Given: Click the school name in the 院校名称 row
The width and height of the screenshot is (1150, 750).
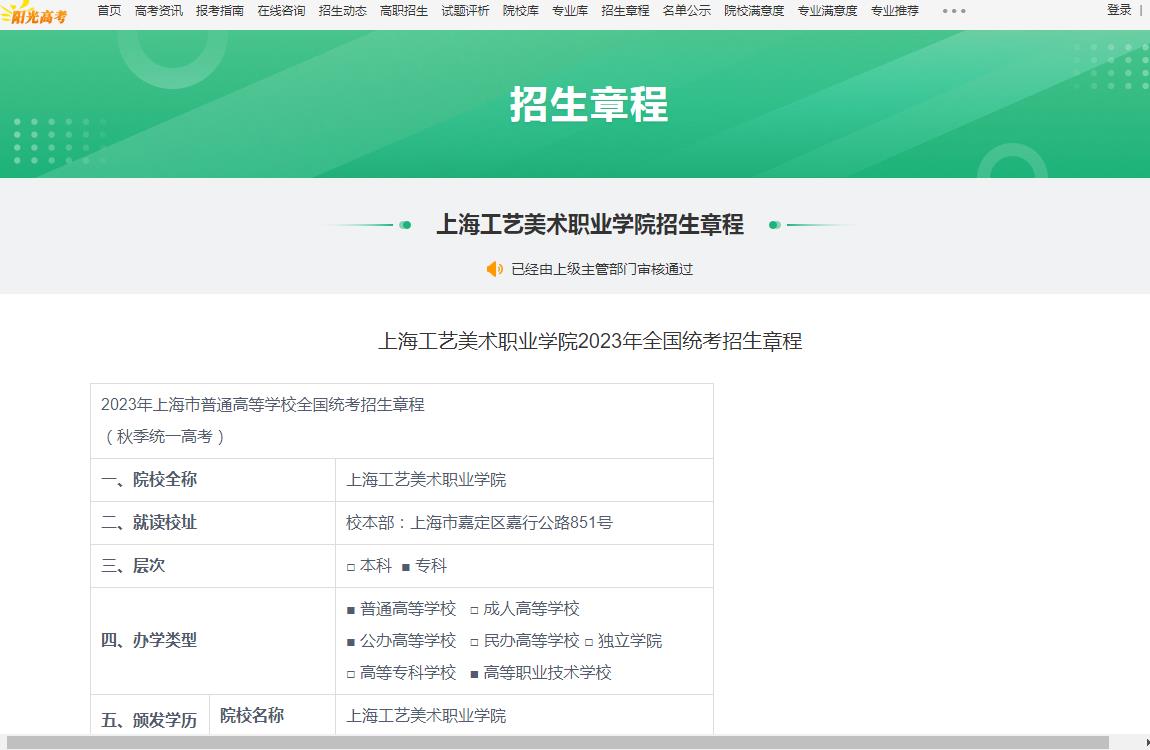Looking at the screenshot, I should (426, 716).
